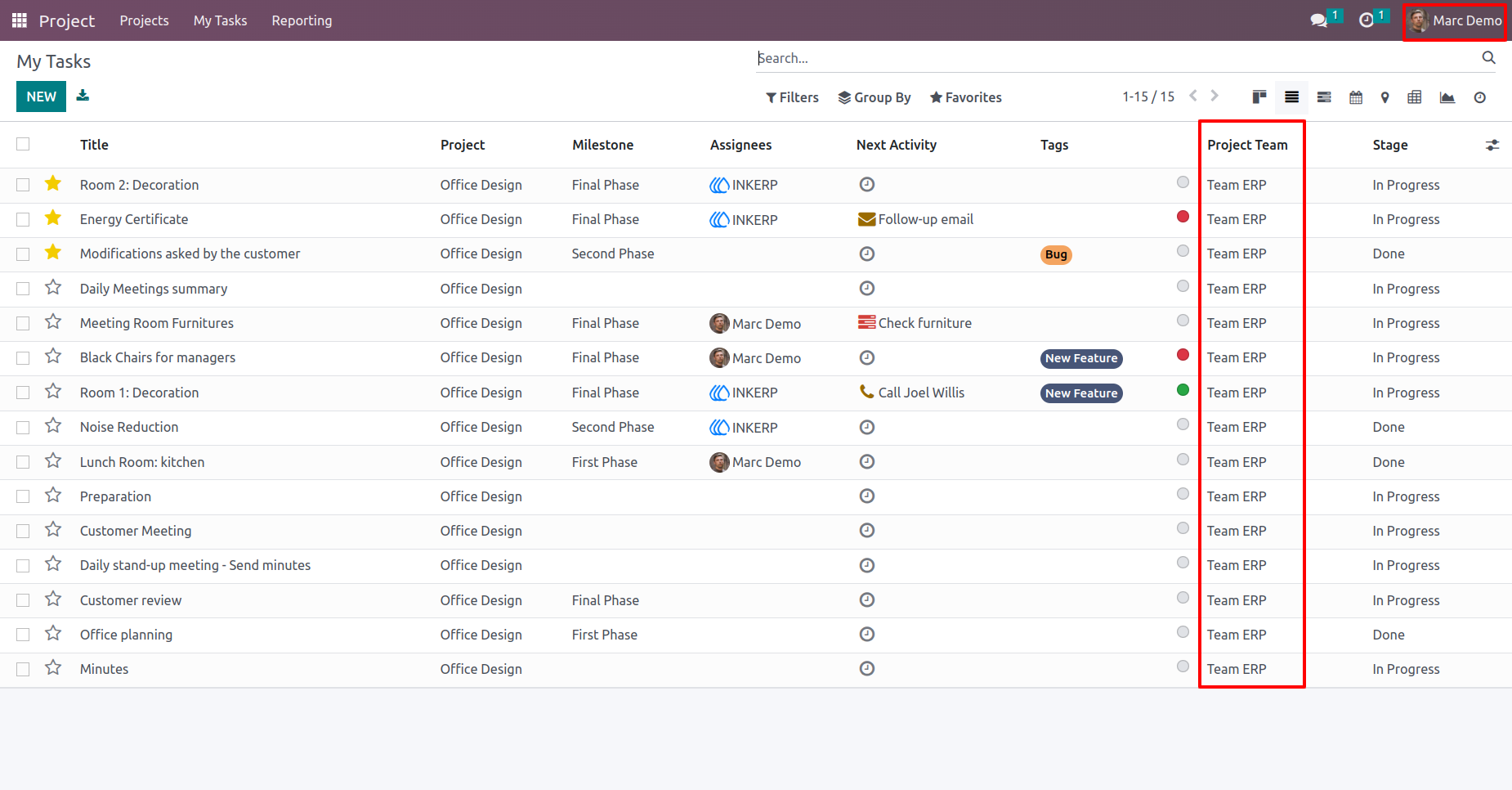Open the apps grid menu icon
The width and height of the screenshot is (1512, 790).
[x=20, y=20]
